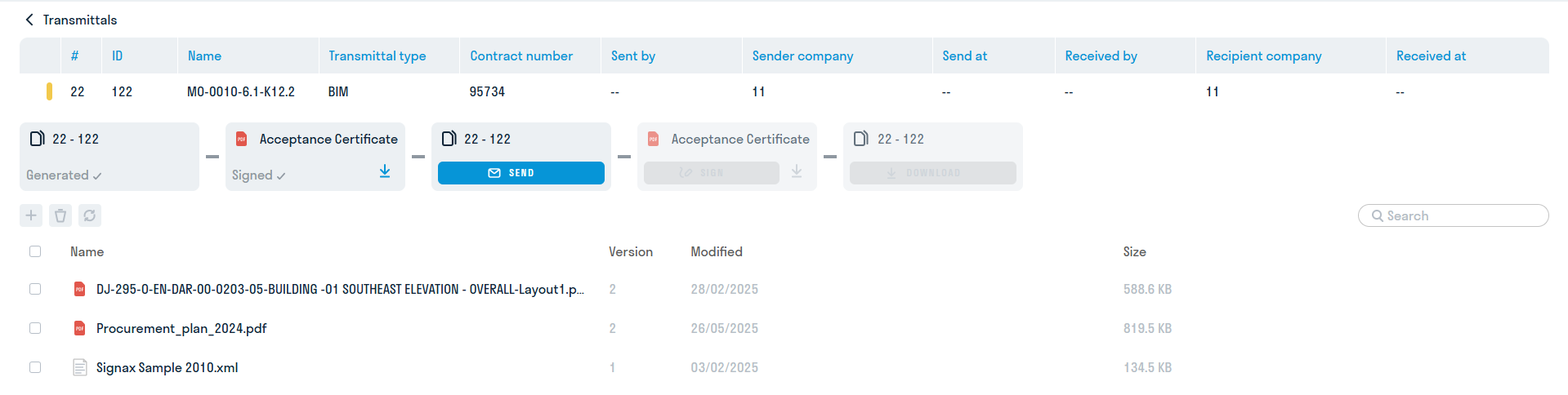Click modified date 26/05/2025
This screenshot has height=395, width=1568.
pyautogui.click(x=724, y=328)
